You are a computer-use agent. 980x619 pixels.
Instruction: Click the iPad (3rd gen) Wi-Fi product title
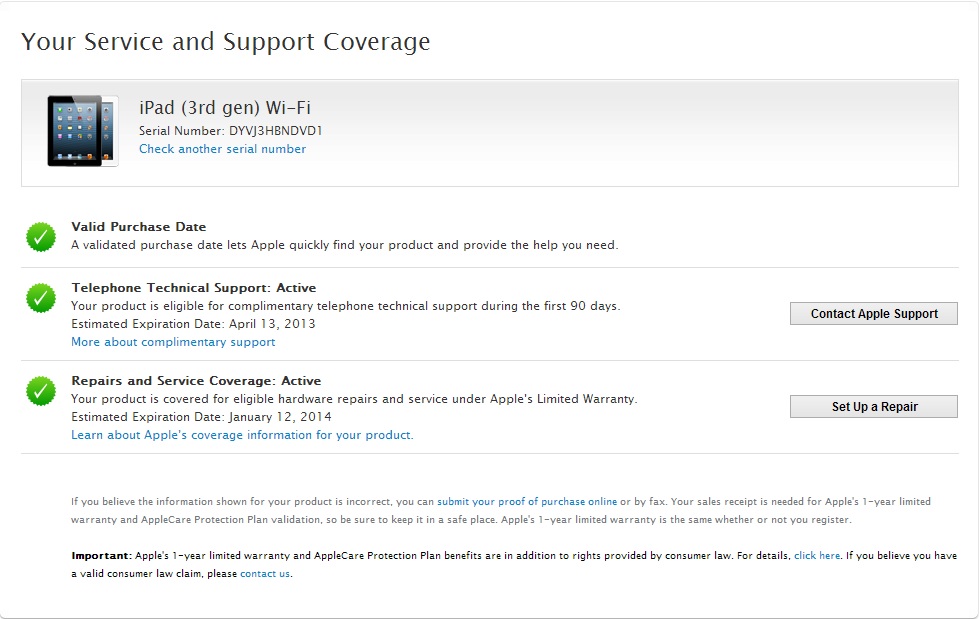(225, 108)
